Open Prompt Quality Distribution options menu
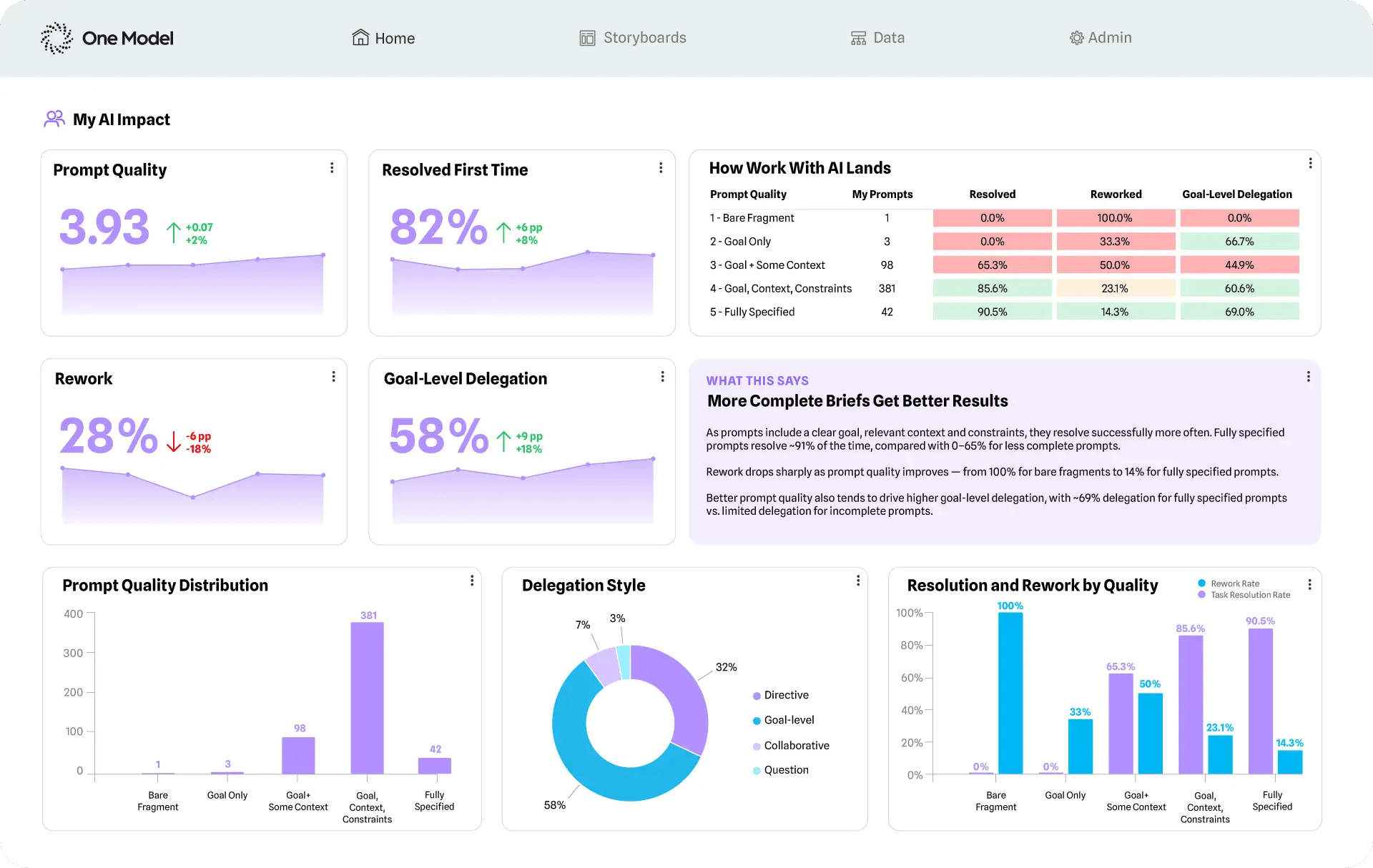The height and width of the screenshot is (868, 1373). coord(472,581)
